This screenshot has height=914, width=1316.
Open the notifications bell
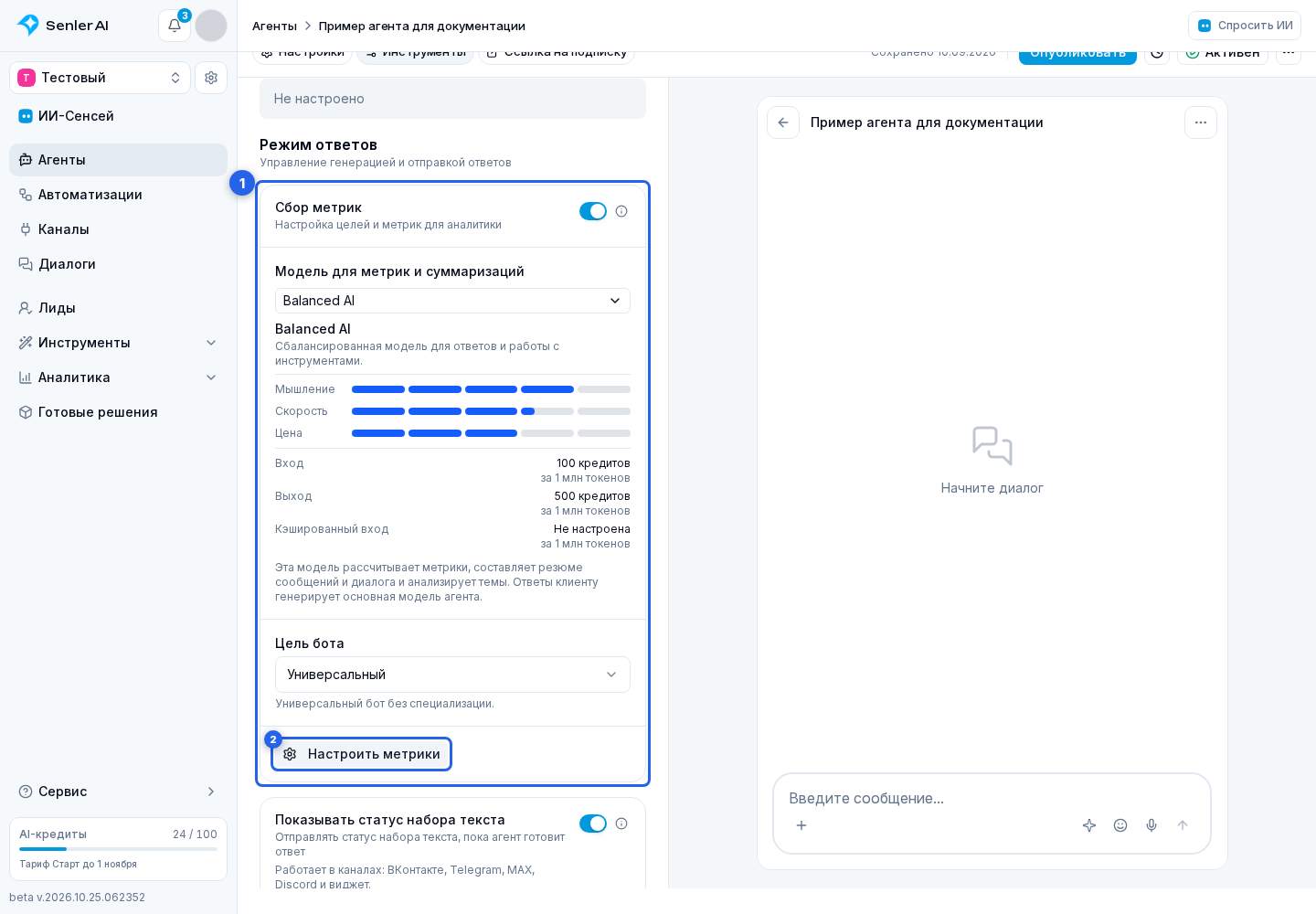(175, 26)
